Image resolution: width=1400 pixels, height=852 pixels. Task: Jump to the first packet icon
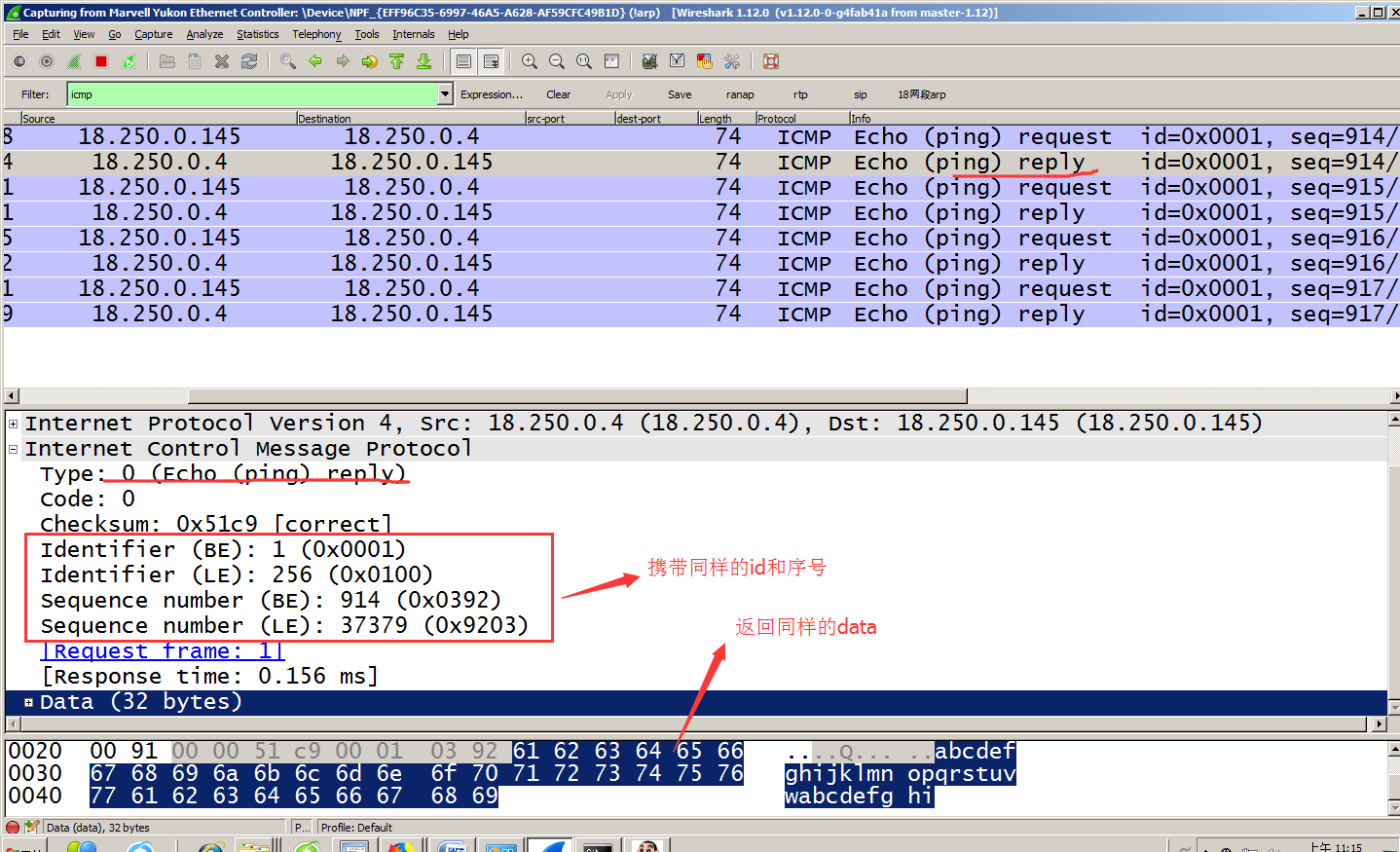[397, 61]
